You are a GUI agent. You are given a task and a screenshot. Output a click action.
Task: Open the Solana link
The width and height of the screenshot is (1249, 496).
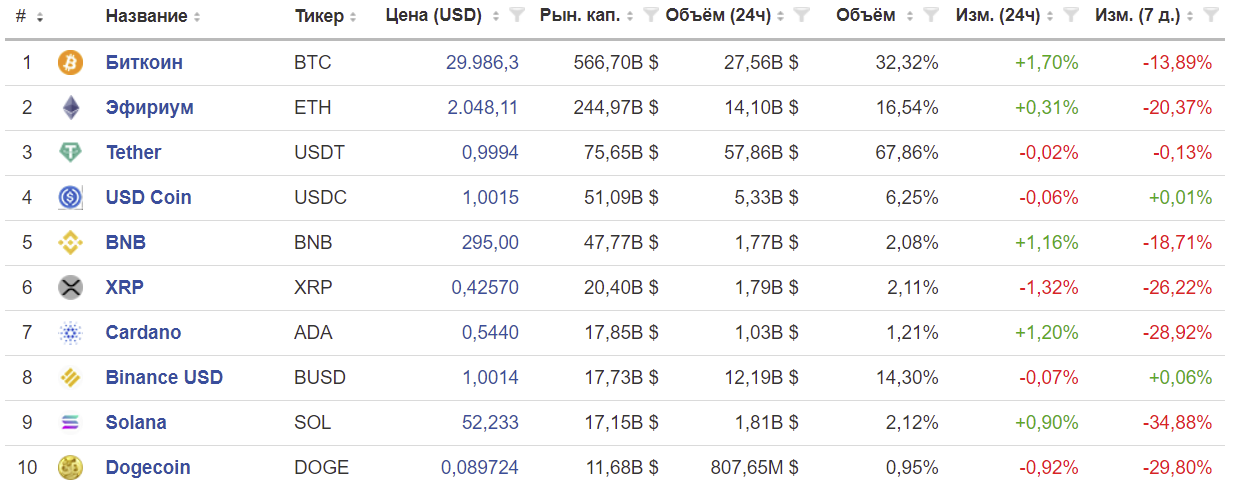point(136,423)
